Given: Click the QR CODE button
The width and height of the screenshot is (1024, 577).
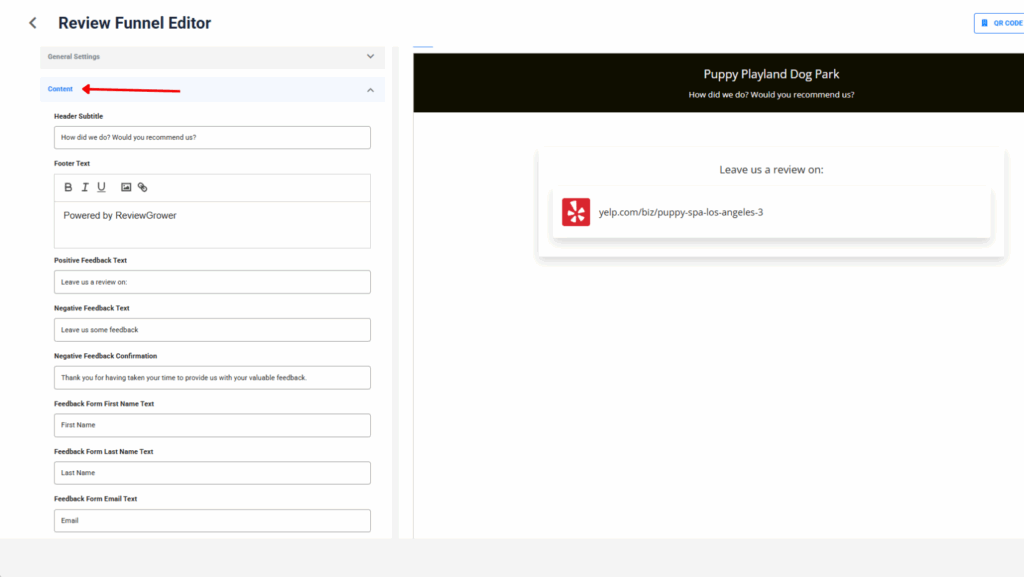Looking at the screenshot, I should (x=999, y=23).
